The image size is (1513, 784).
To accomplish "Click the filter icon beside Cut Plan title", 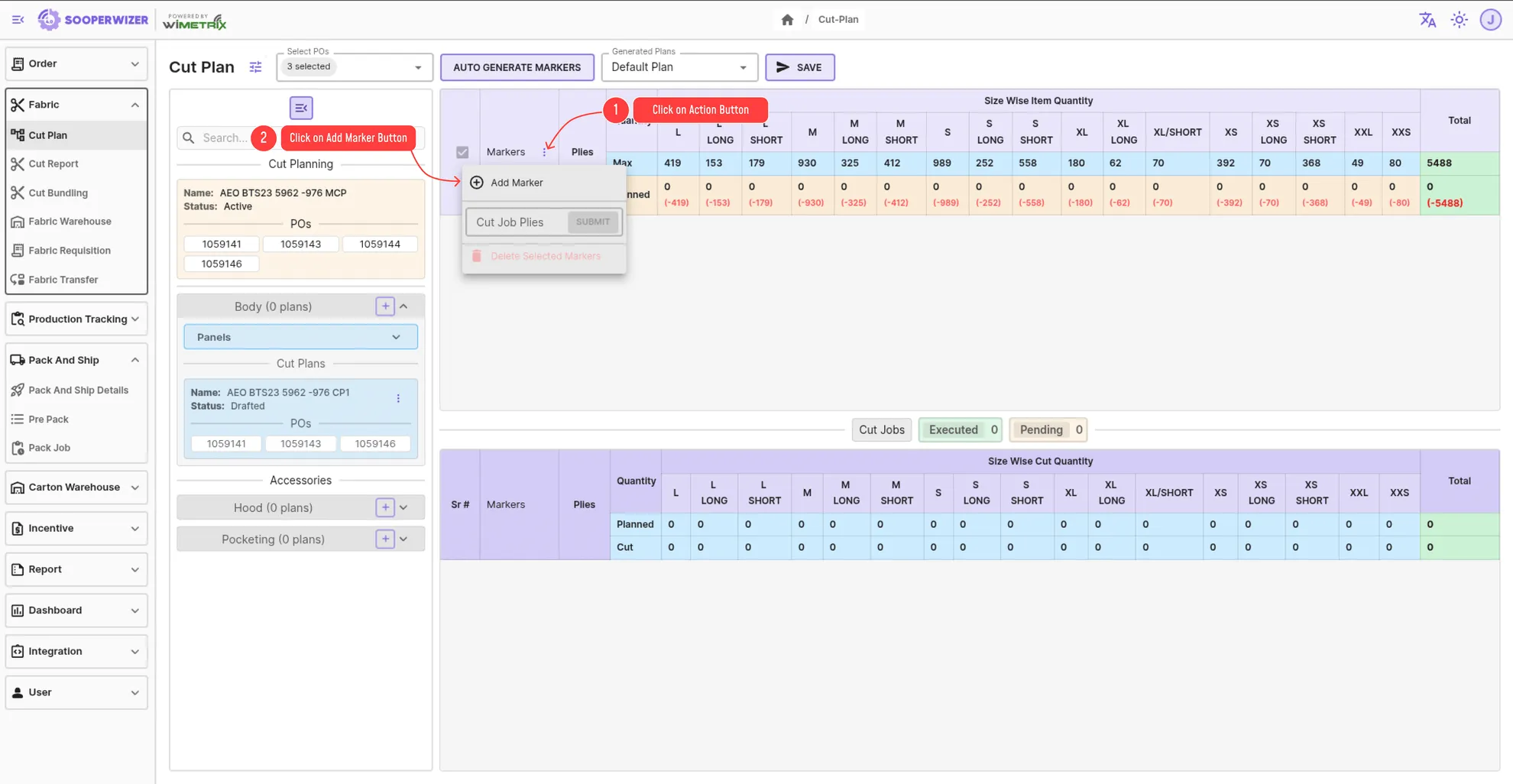I will tap(255, 67).
